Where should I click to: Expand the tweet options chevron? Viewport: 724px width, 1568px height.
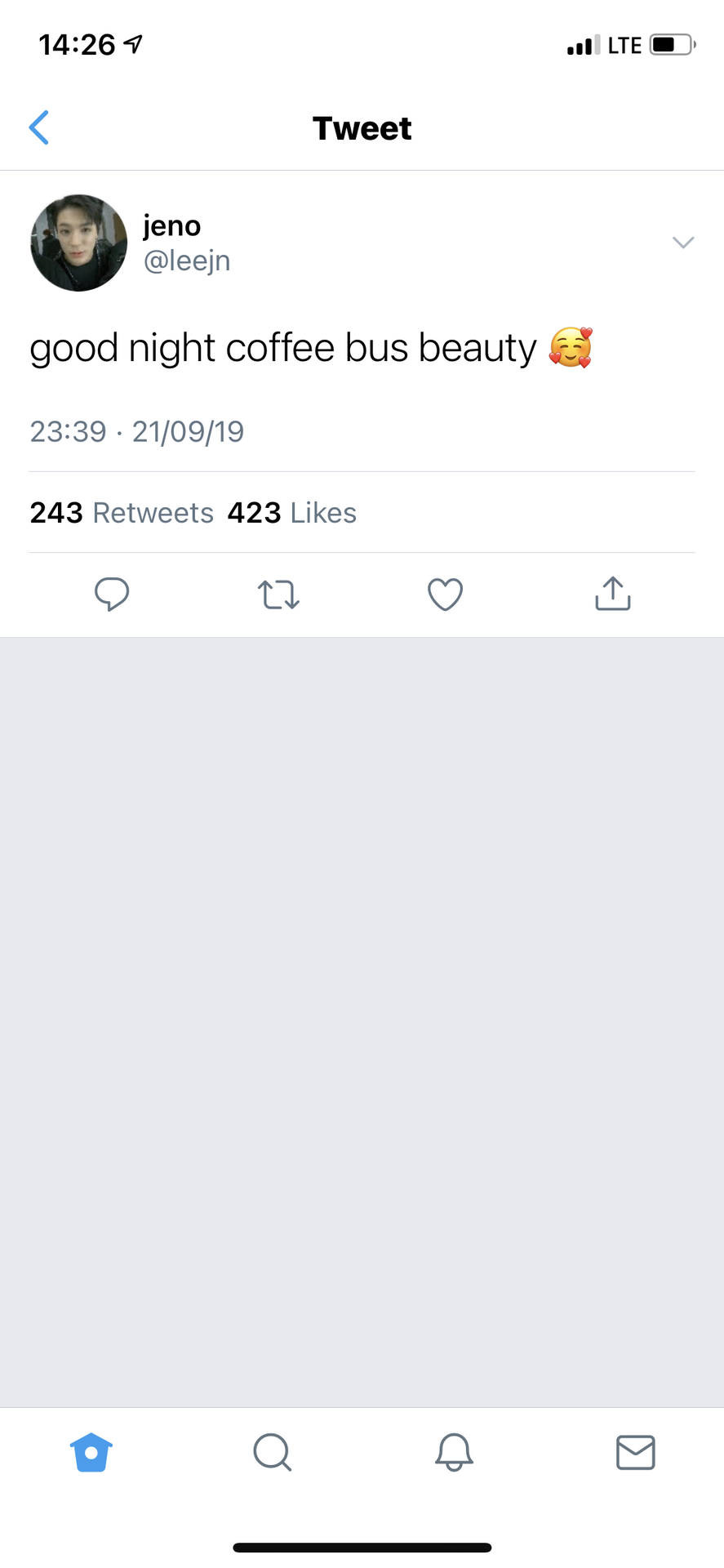pyautogui.click(x=683, y=242)
